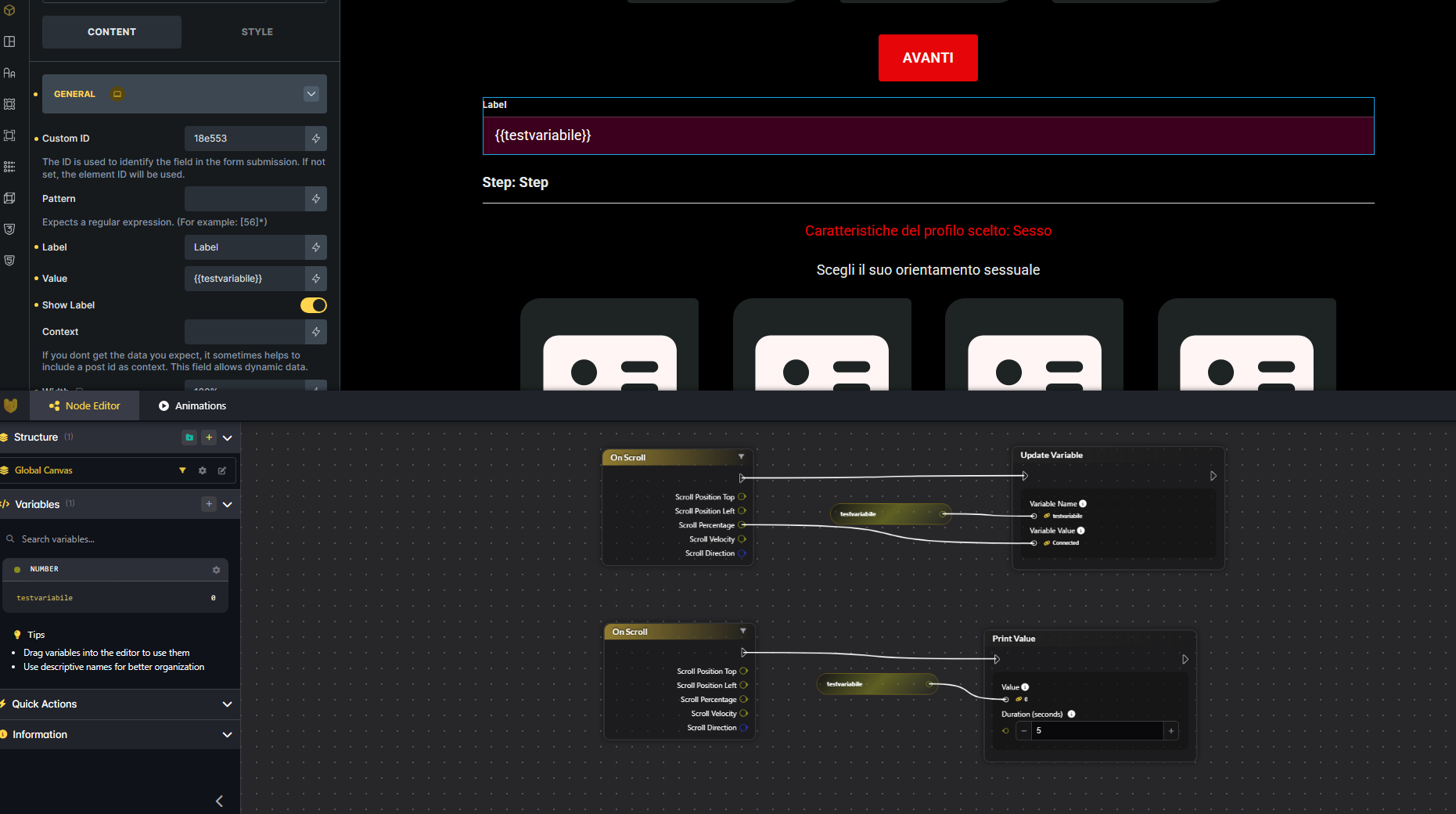The height and width of the screenshot is (814, 1456).
Task: Click the layout grid icon in the sidebar
Action: pos(9,41)
